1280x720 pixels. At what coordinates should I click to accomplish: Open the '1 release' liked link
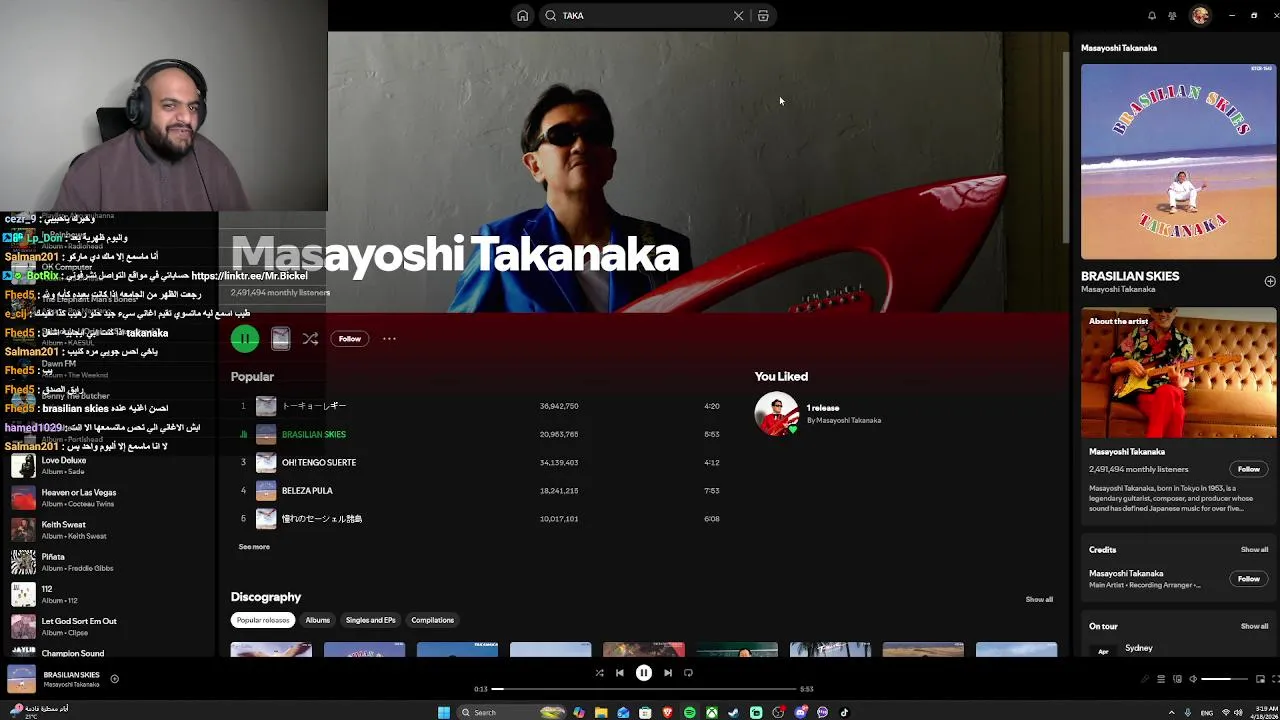(823, 408)
